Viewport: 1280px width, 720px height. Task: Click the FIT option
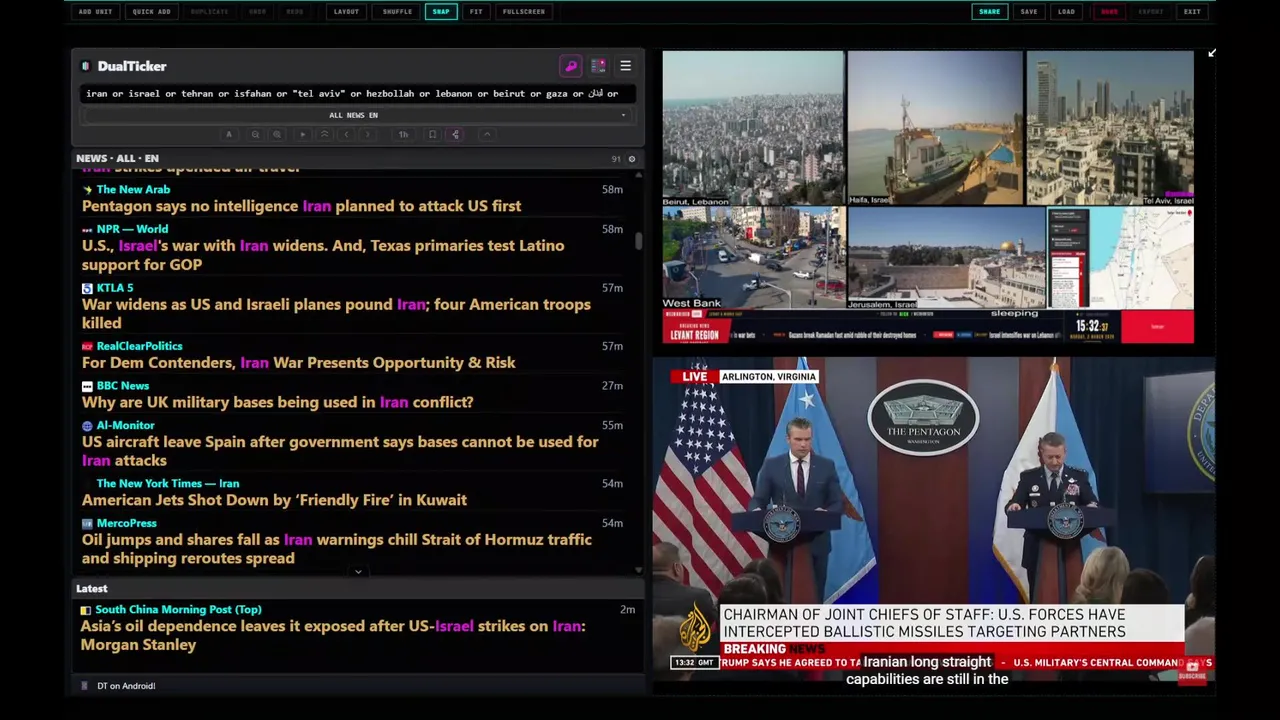[x=476, y=12]
